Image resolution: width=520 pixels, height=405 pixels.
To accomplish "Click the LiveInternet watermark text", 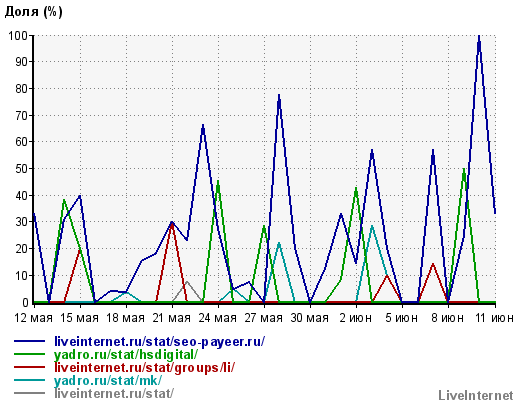I will click(476, 396).
